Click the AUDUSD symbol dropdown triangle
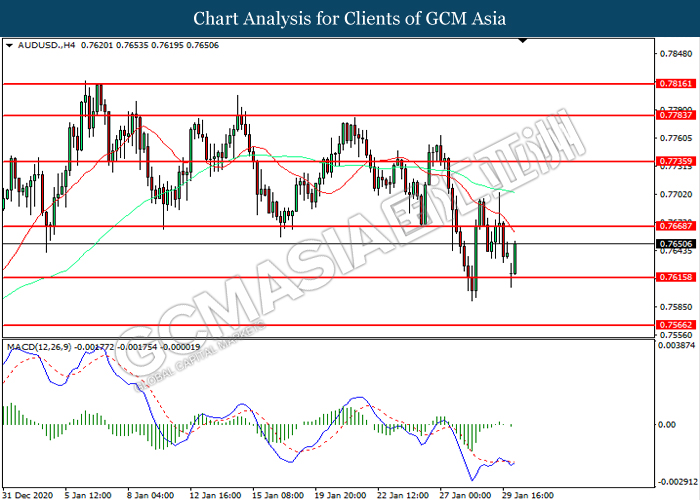Viewport: 700px width, 500px height. tap(9, 45)
